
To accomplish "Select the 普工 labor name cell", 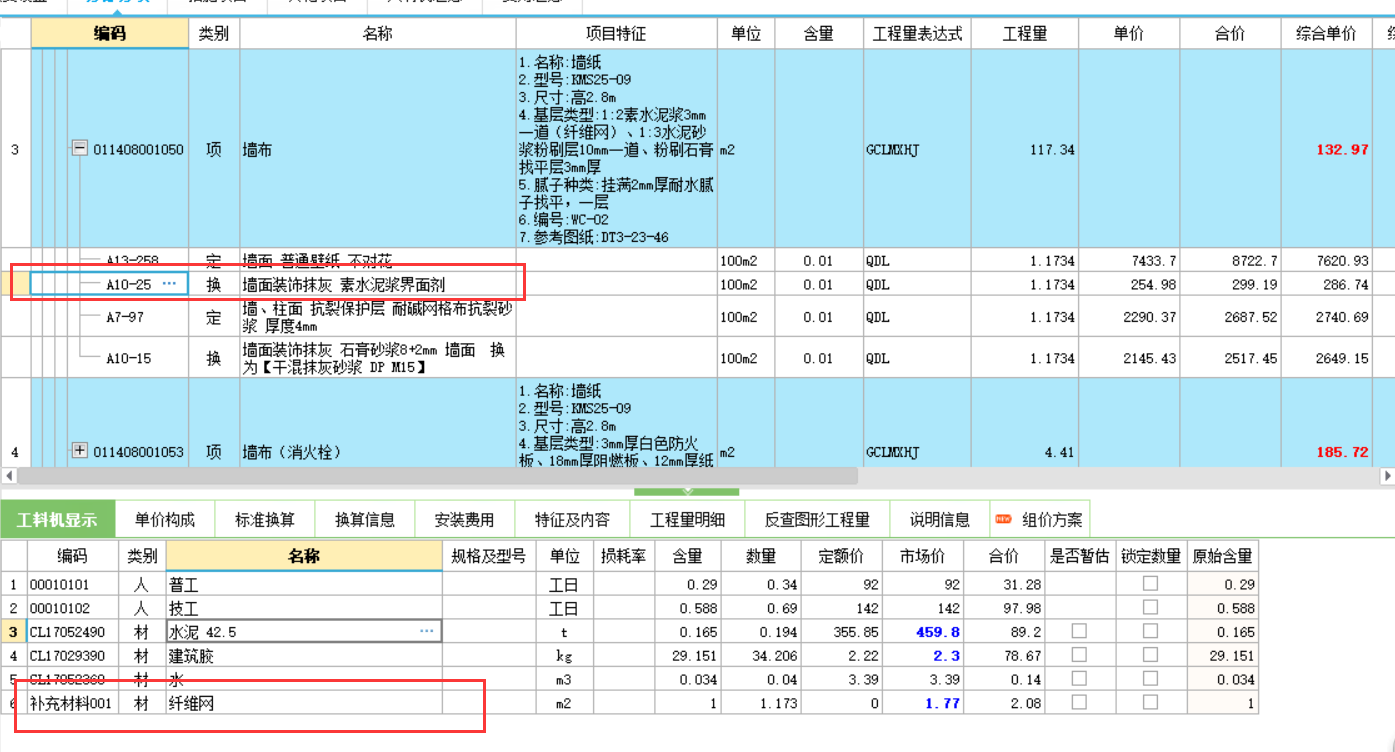I will [304, 583].
